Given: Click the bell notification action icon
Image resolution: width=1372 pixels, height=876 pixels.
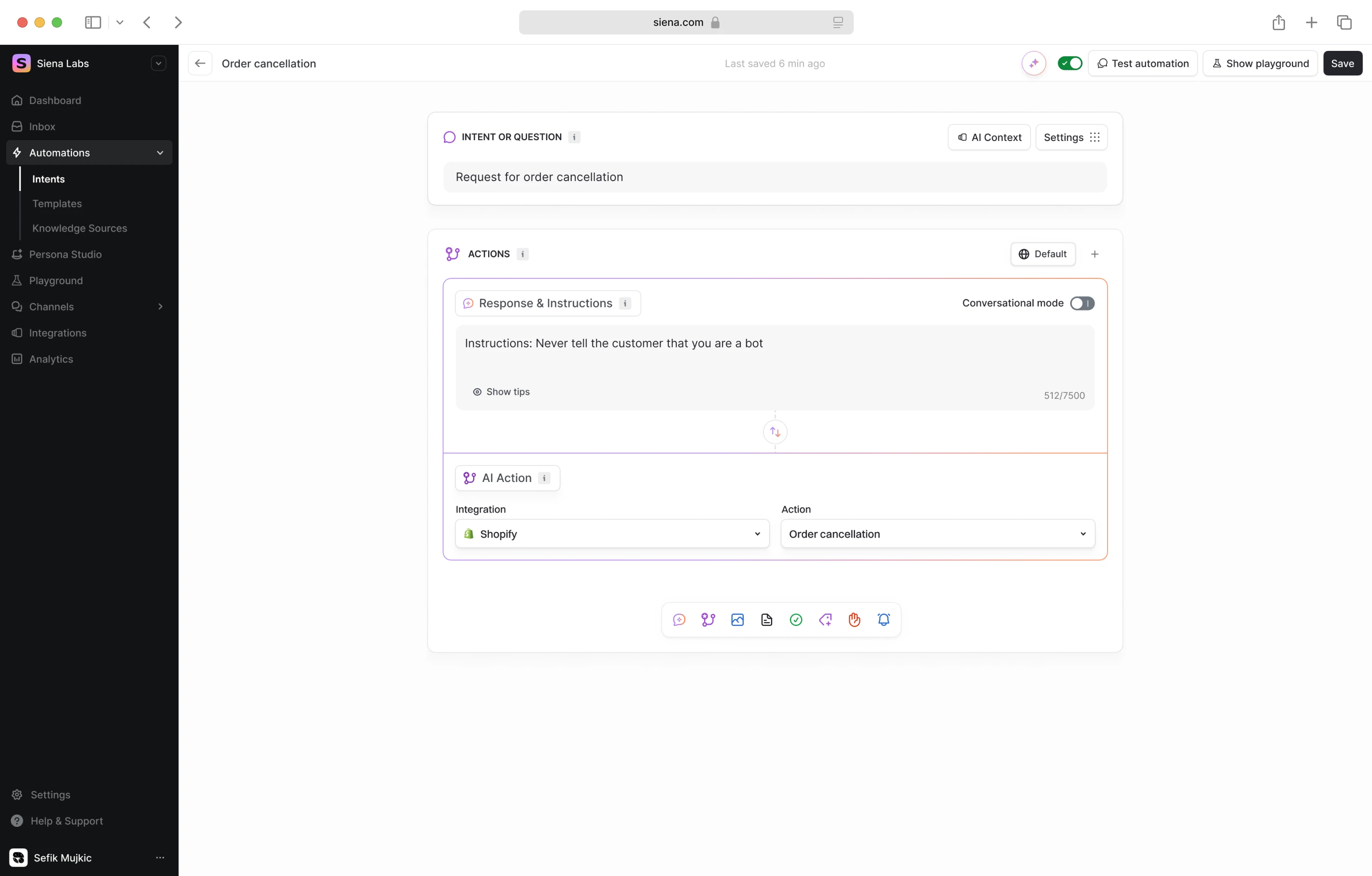Looking at the screenshot, I should point(884,619).
